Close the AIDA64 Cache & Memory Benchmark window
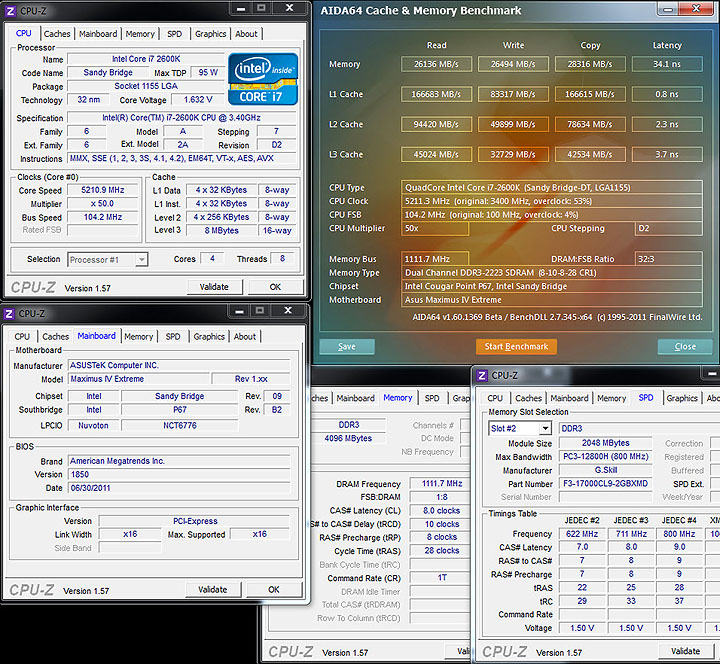Image resolution: width=720 pixels, height=664 pixels. 697,8
